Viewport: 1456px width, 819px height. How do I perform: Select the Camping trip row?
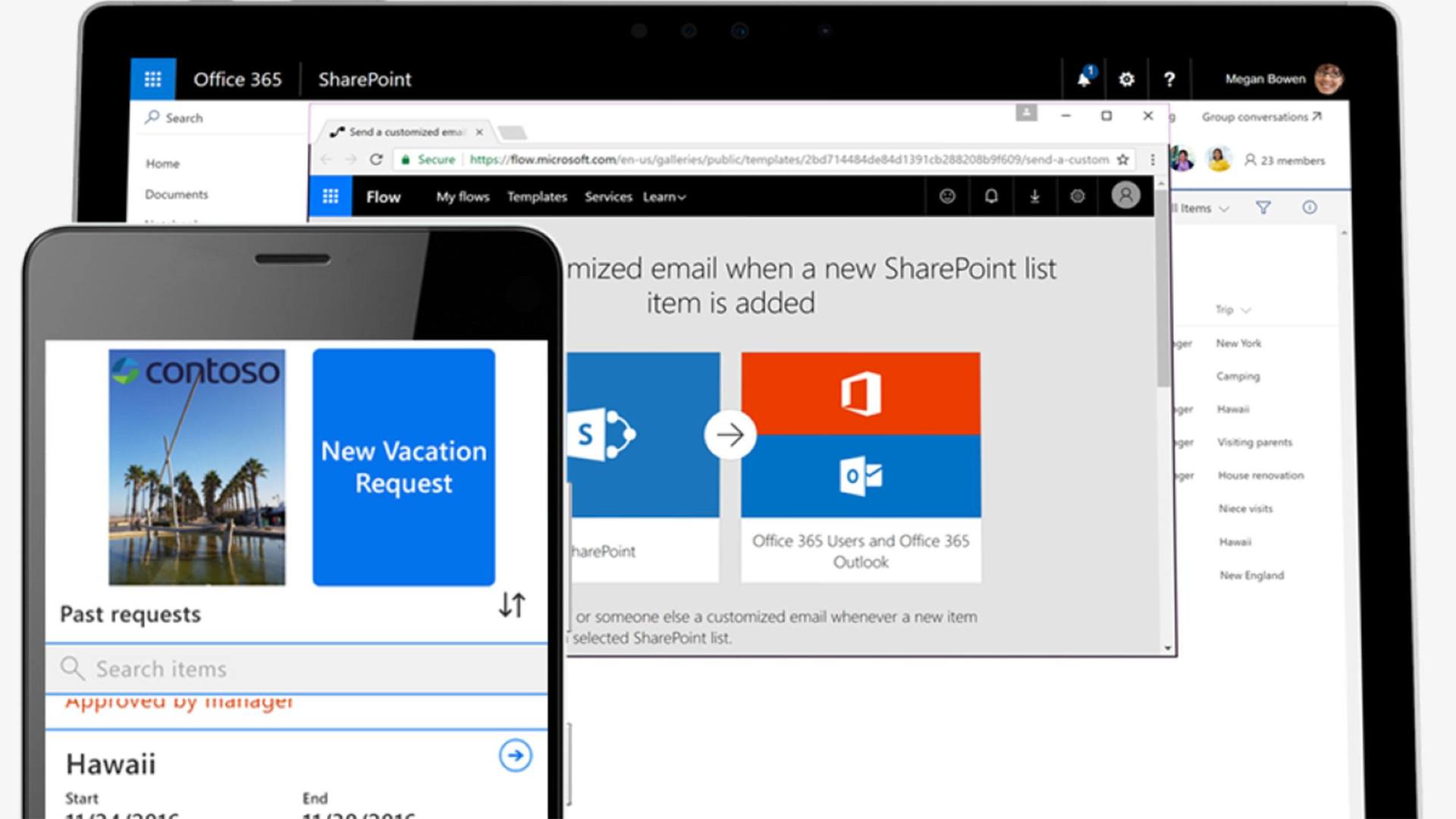(1238, 376)
